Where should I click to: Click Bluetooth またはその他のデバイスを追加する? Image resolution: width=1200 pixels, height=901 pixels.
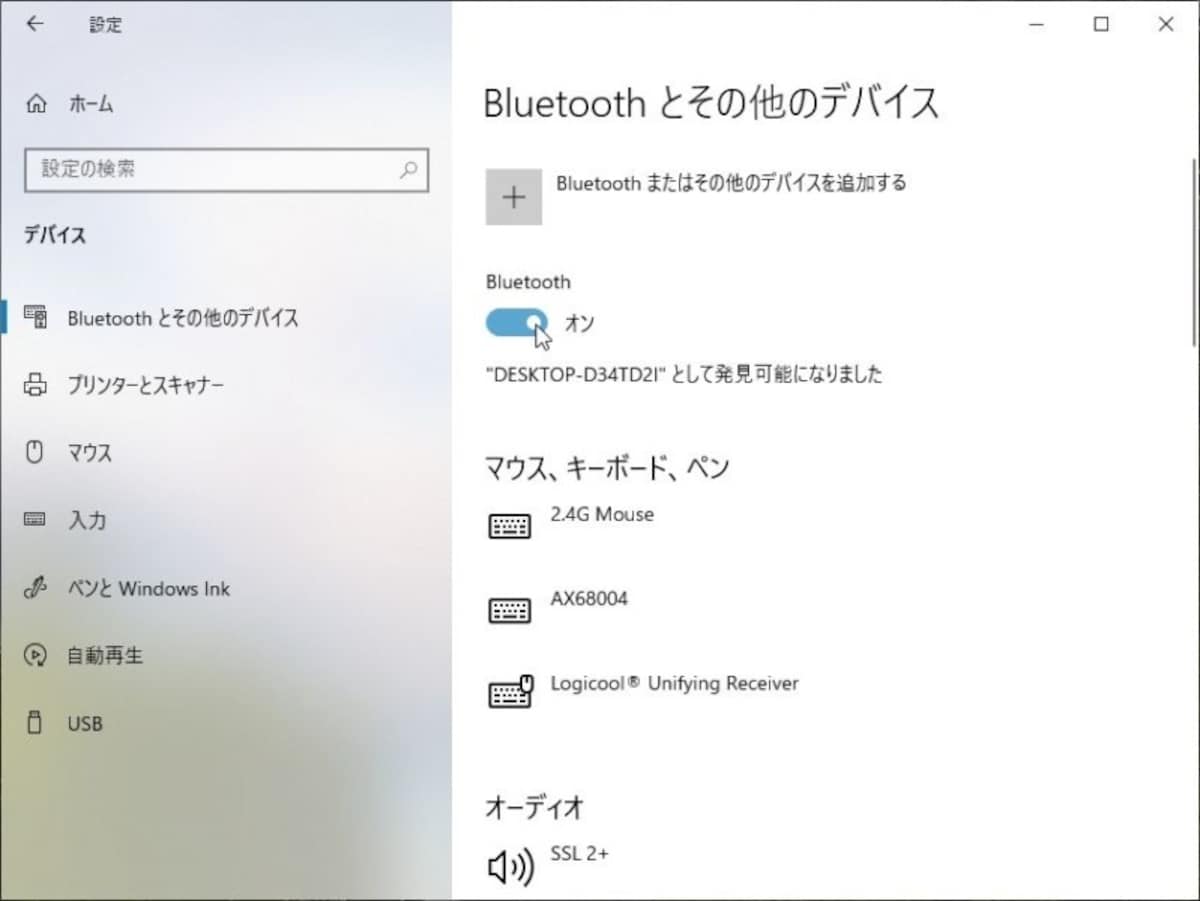click(x=731, y=183)
